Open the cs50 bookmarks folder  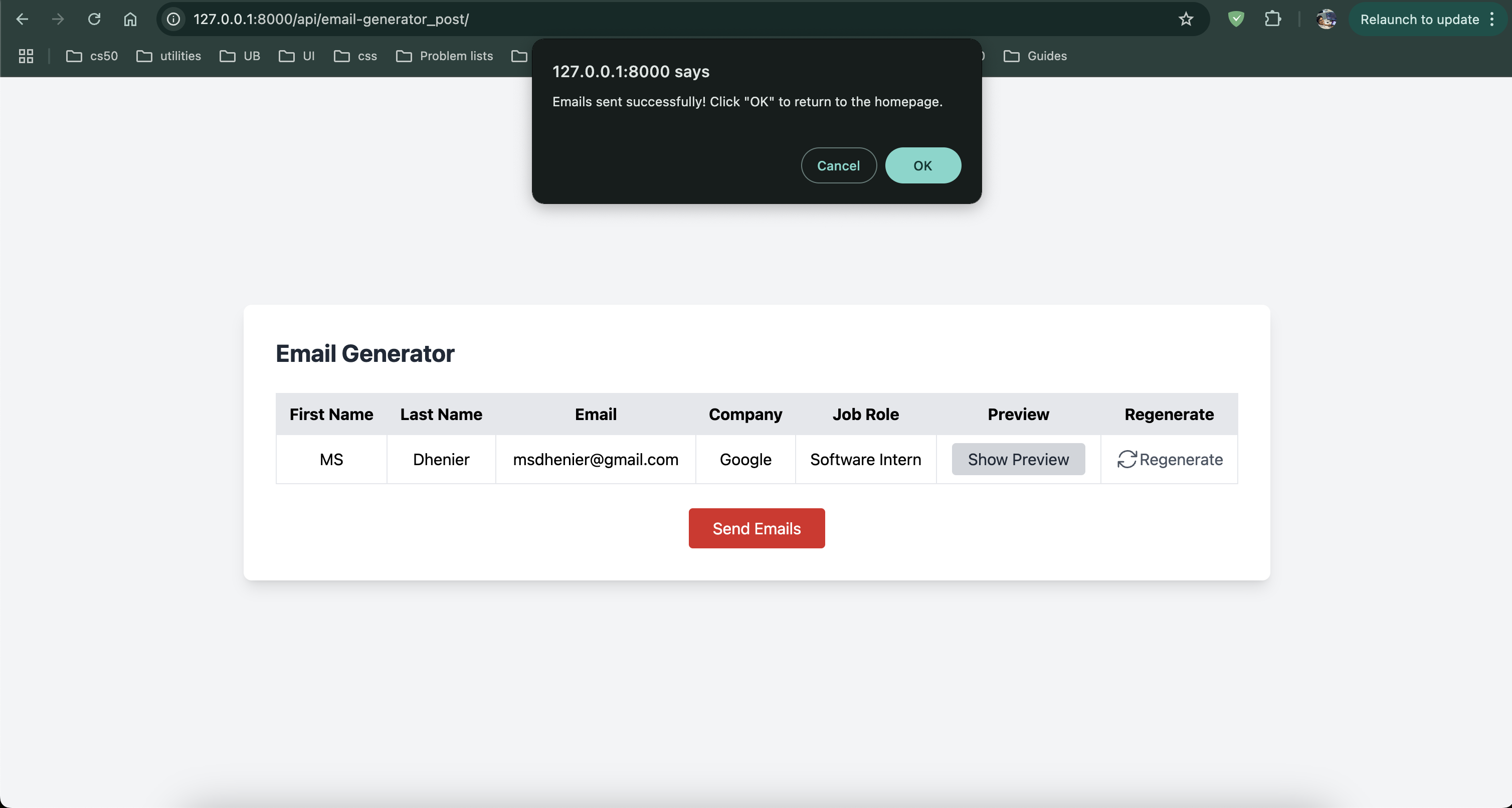92,56
